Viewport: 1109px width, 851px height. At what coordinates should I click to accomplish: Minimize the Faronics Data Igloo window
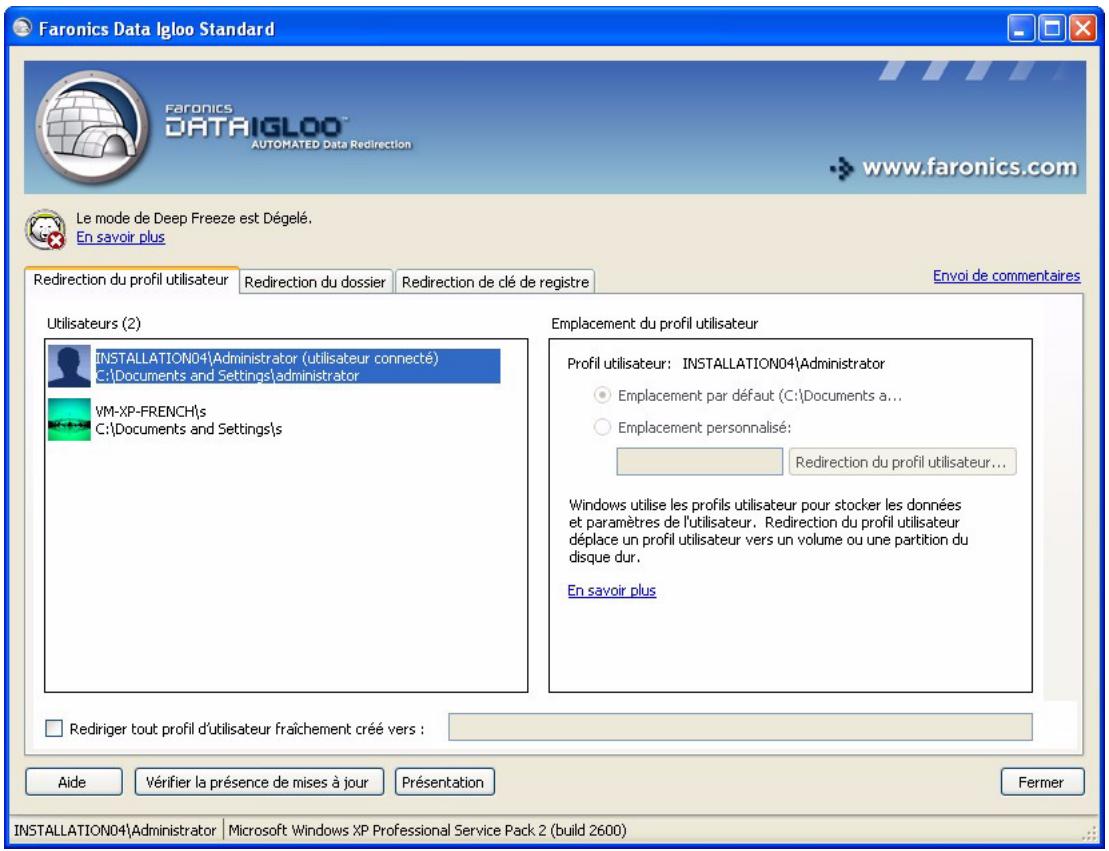[1021, 29]
